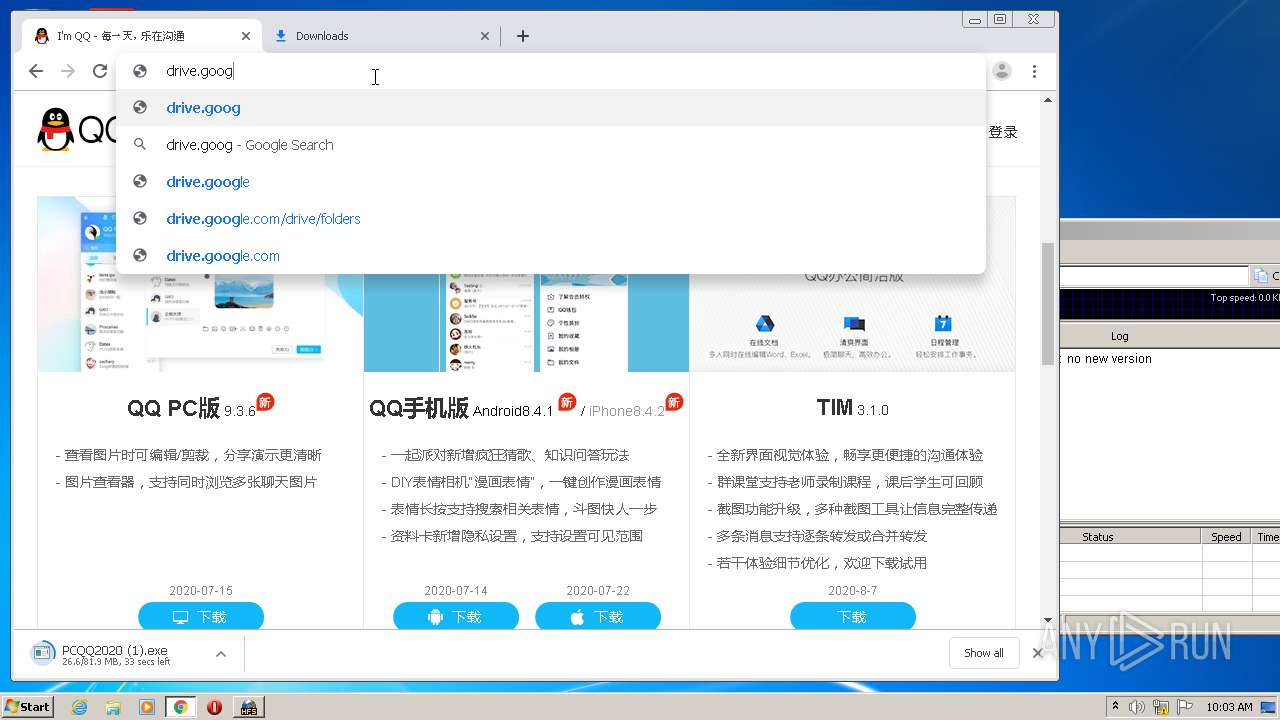Click the network tray icon
The height and width of the screenshot is (720, 1280).
point(1161,707)
